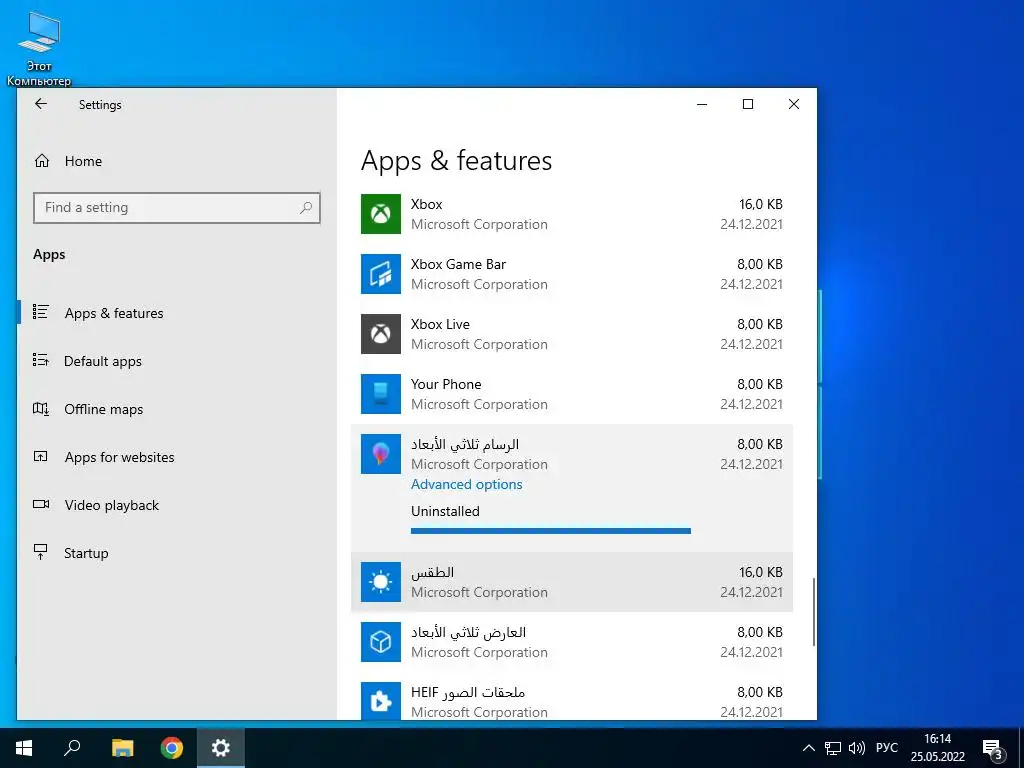The height and width of the screenshot is (768, 1024).
Task: Click the Video playback camera icon
Action: coord(40,504)
